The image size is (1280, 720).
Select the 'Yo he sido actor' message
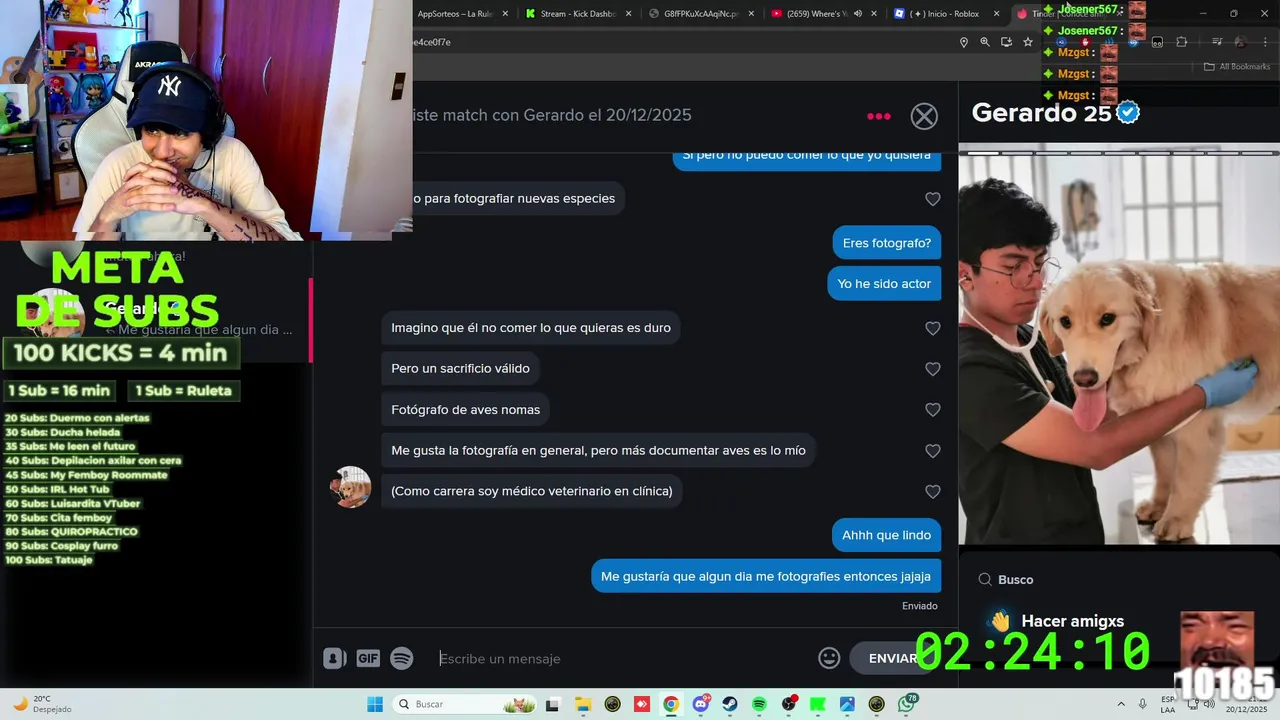click(884, 284)
